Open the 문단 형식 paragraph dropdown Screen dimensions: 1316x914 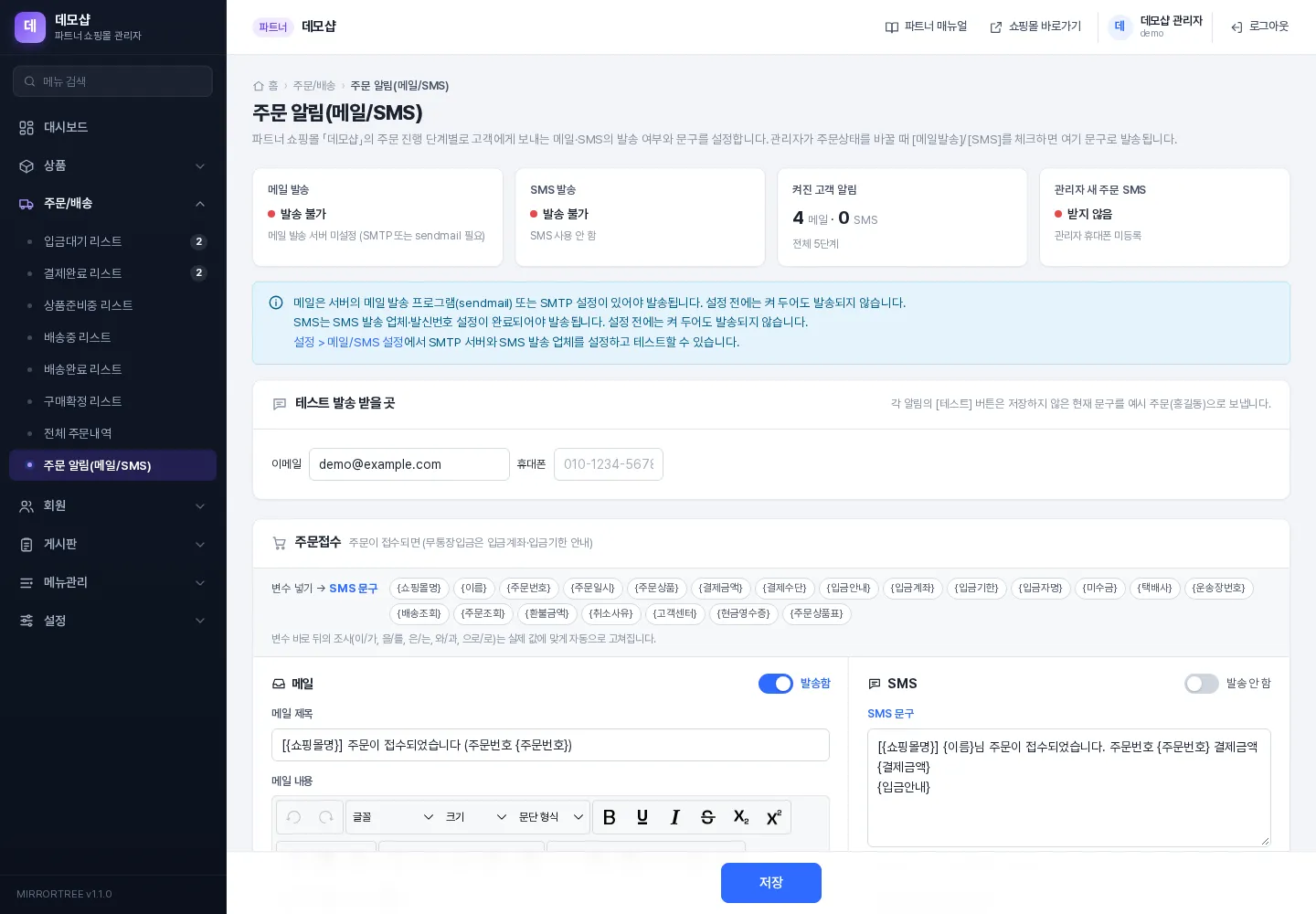551,817
